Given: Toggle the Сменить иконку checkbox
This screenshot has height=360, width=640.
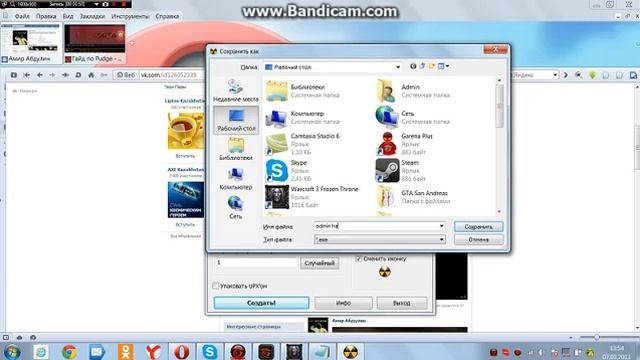Looking at the screenshot, I should coord(358,259).
